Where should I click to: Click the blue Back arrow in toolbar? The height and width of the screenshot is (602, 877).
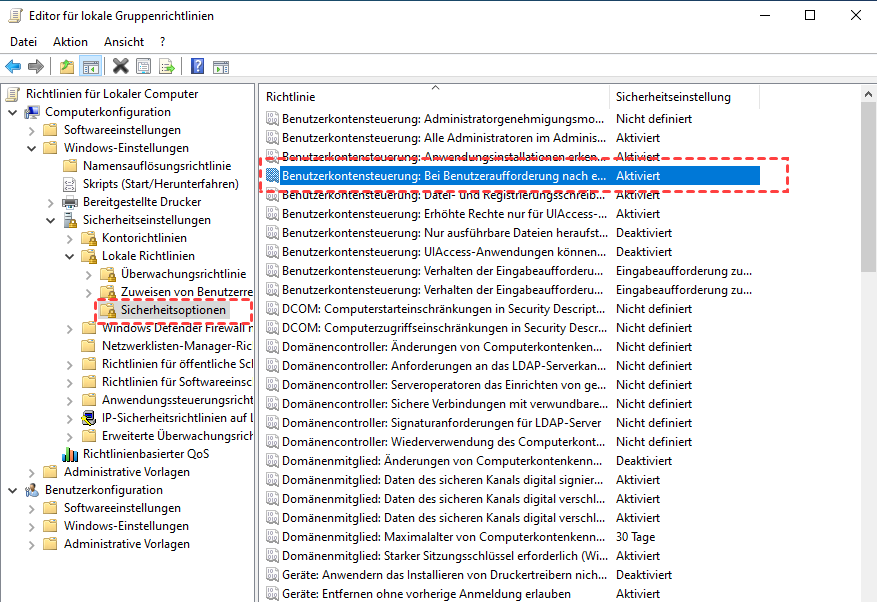pyautogui.click(x=13, y=67)
